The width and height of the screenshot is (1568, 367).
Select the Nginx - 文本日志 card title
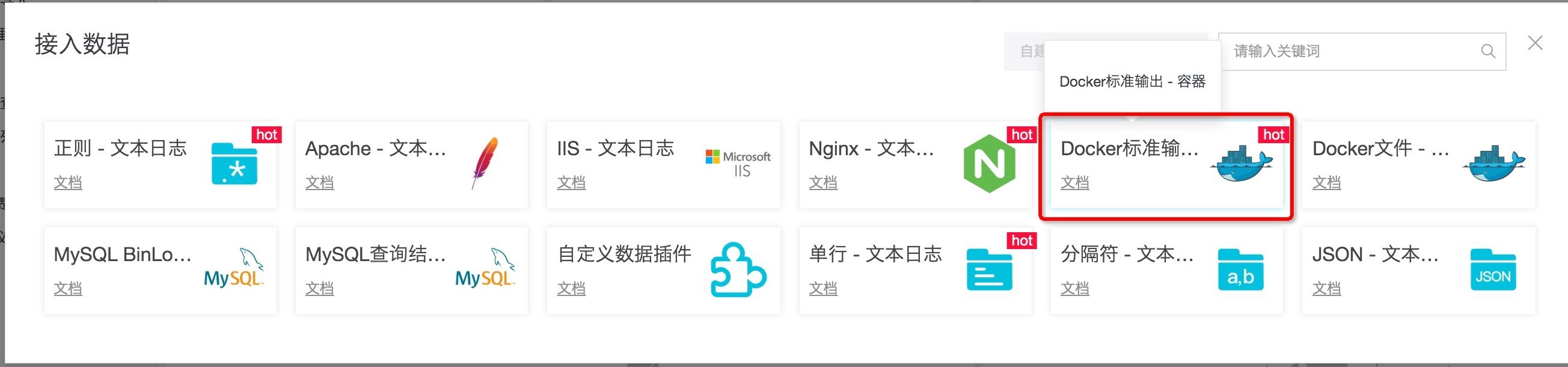point(871,149)
